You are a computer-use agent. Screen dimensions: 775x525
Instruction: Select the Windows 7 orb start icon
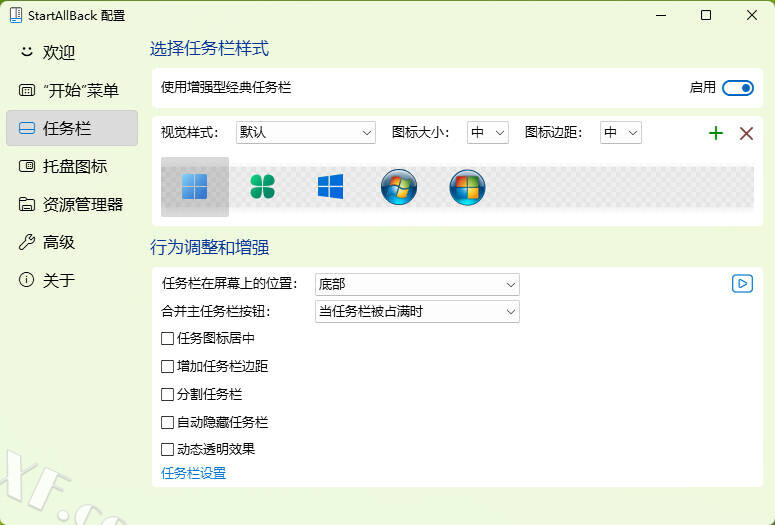click(399, 187)
